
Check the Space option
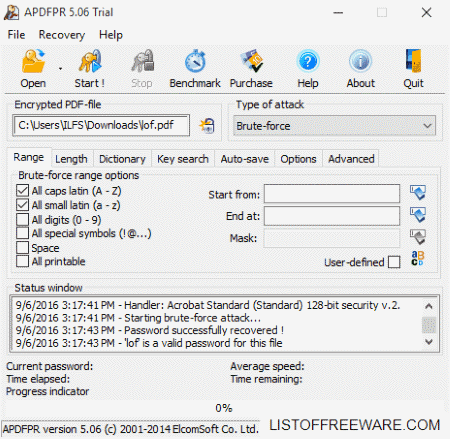[22, 248]
